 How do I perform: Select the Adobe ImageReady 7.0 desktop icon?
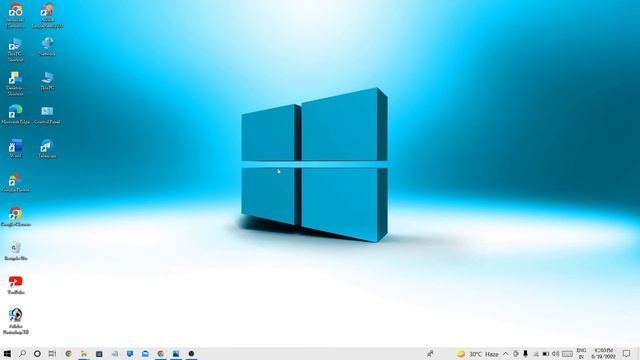pos(47,16)
